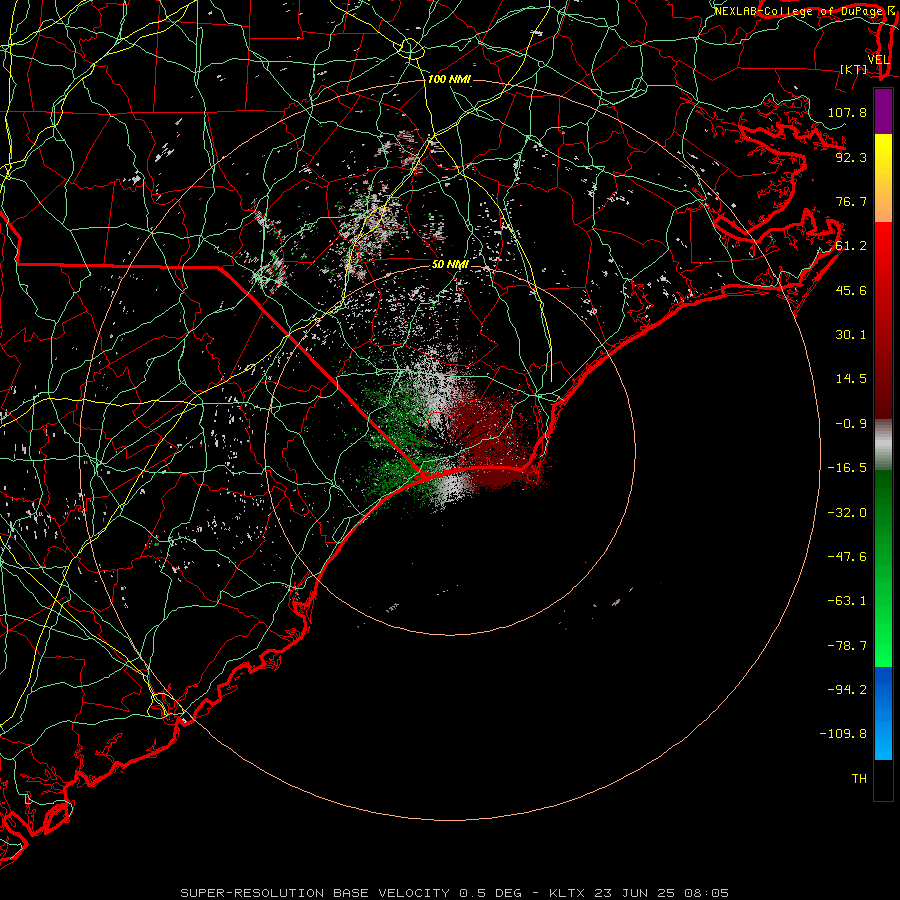Pick the gray near-zero segment of the scale

[x=883, y=445]
